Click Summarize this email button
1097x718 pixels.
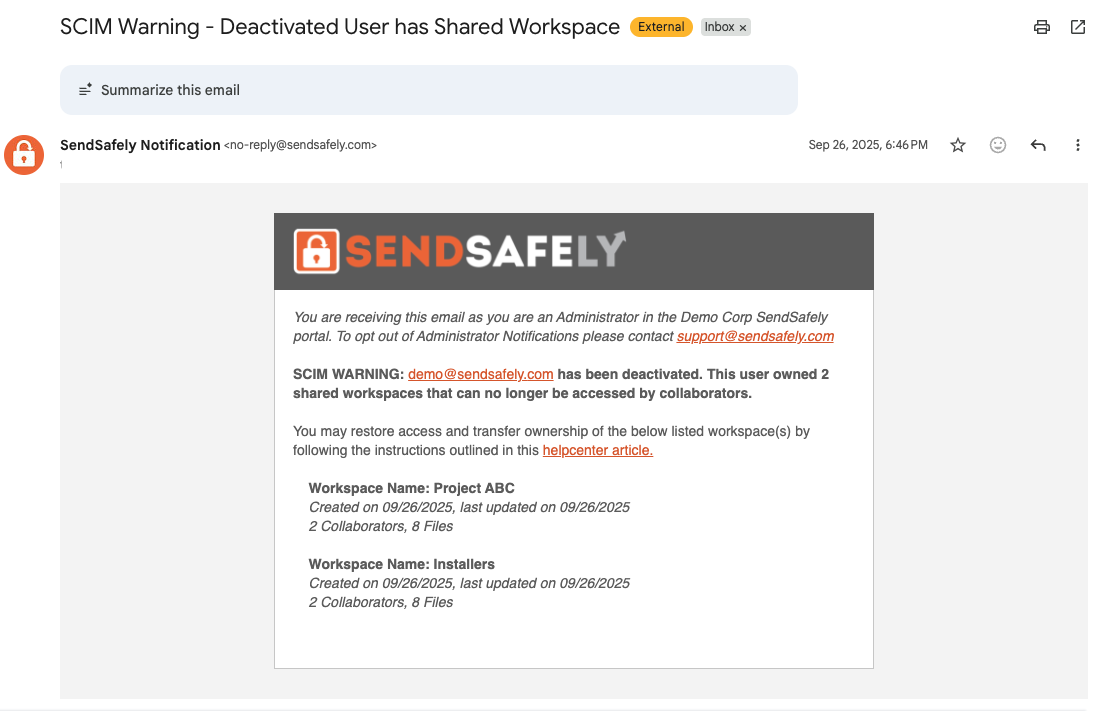pyautogui.click(x=429, y=90)
